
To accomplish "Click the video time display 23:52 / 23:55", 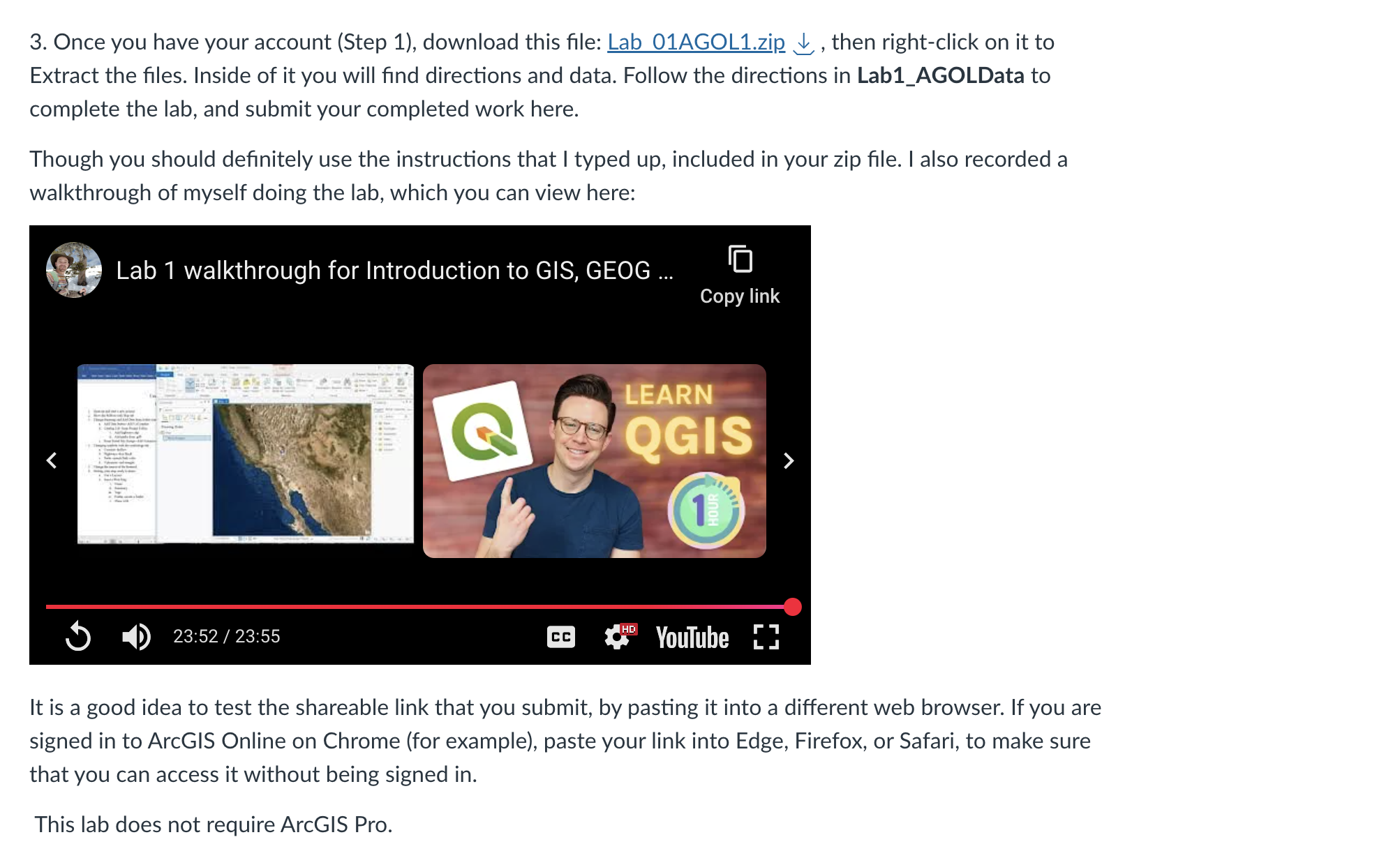I will pyautogui.click(x=227, y=636).
